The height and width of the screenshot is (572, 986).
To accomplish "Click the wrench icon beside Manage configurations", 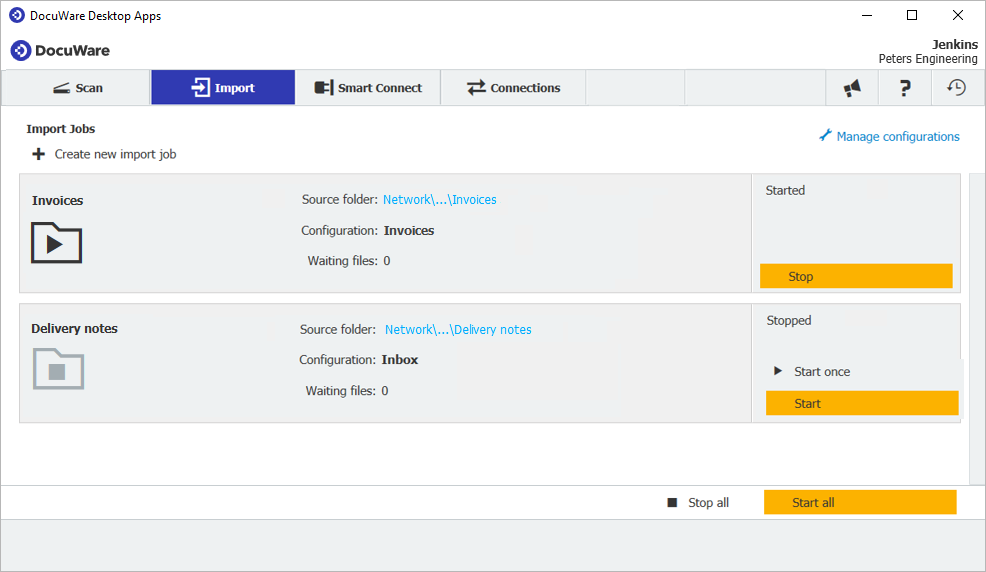I will point(825,136).
